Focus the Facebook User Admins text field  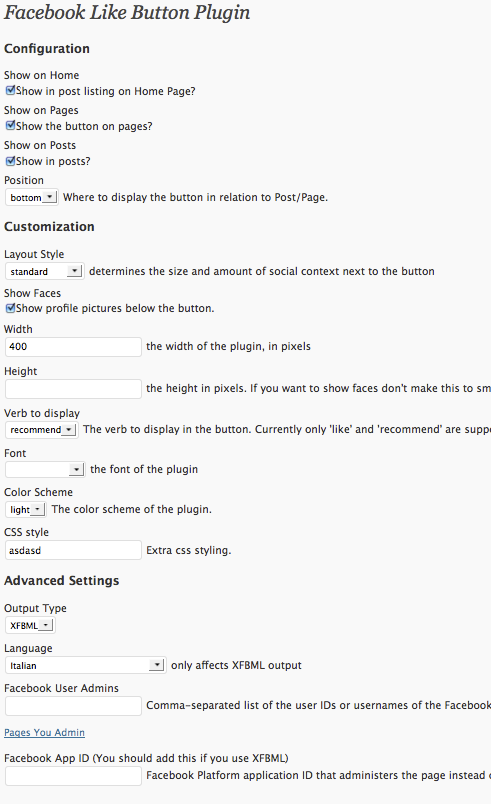(x=73, y=706)
